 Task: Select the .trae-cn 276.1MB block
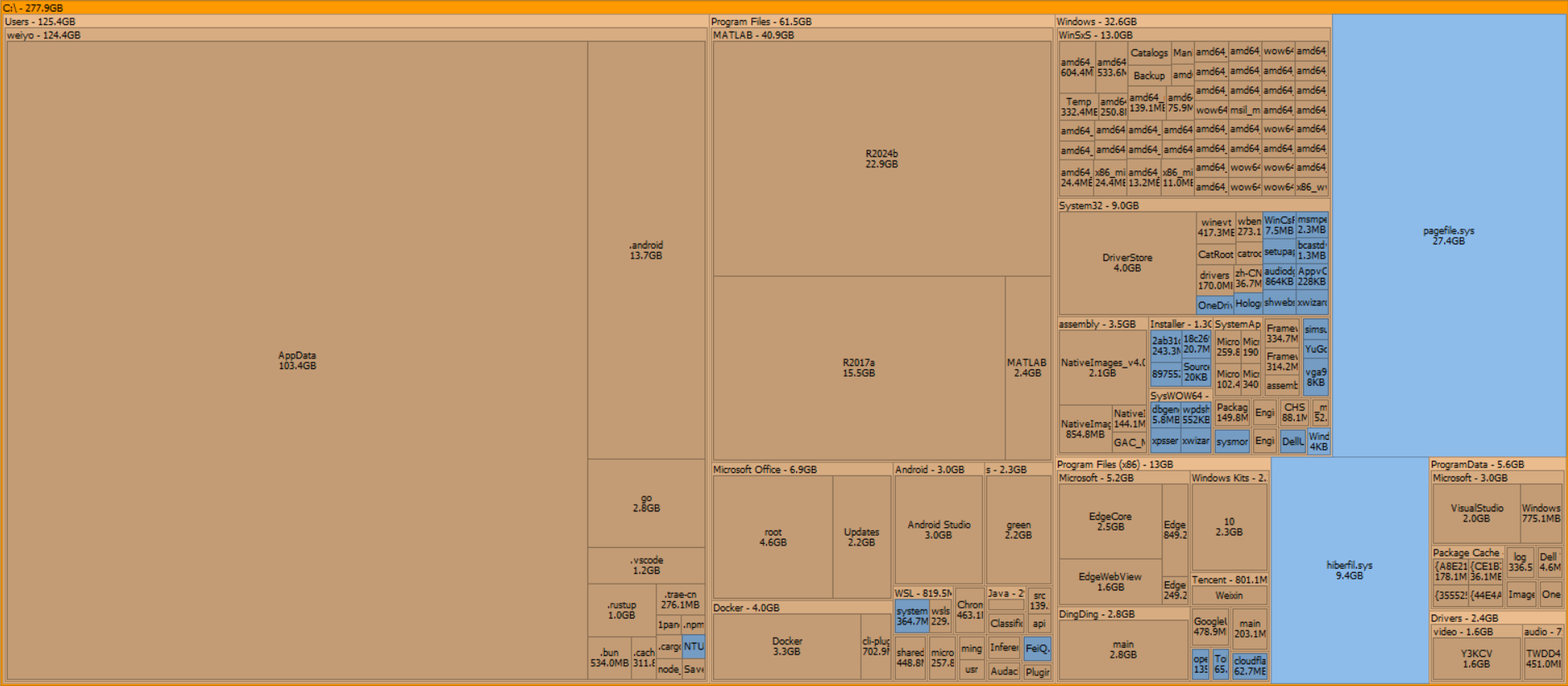(681, 600)
